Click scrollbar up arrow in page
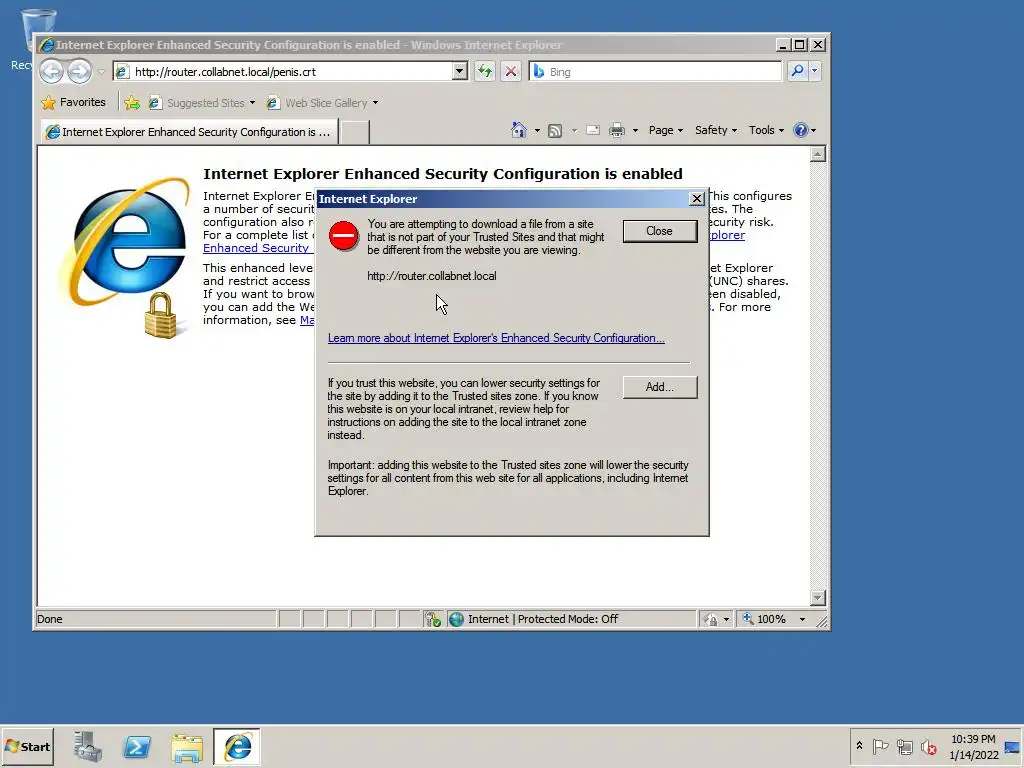1024x768 pixels. point(818,154)
